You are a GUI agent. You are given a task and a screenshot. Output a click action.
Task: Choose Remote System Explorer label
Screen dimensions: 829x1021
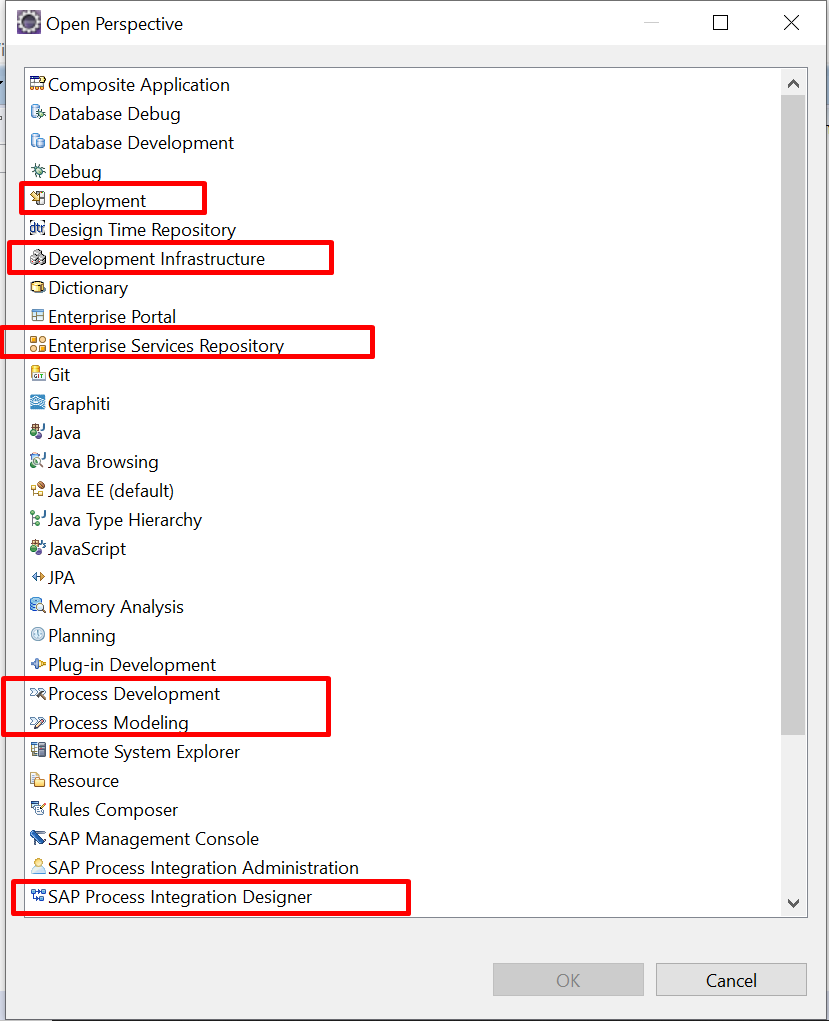[x=144, y=753]
